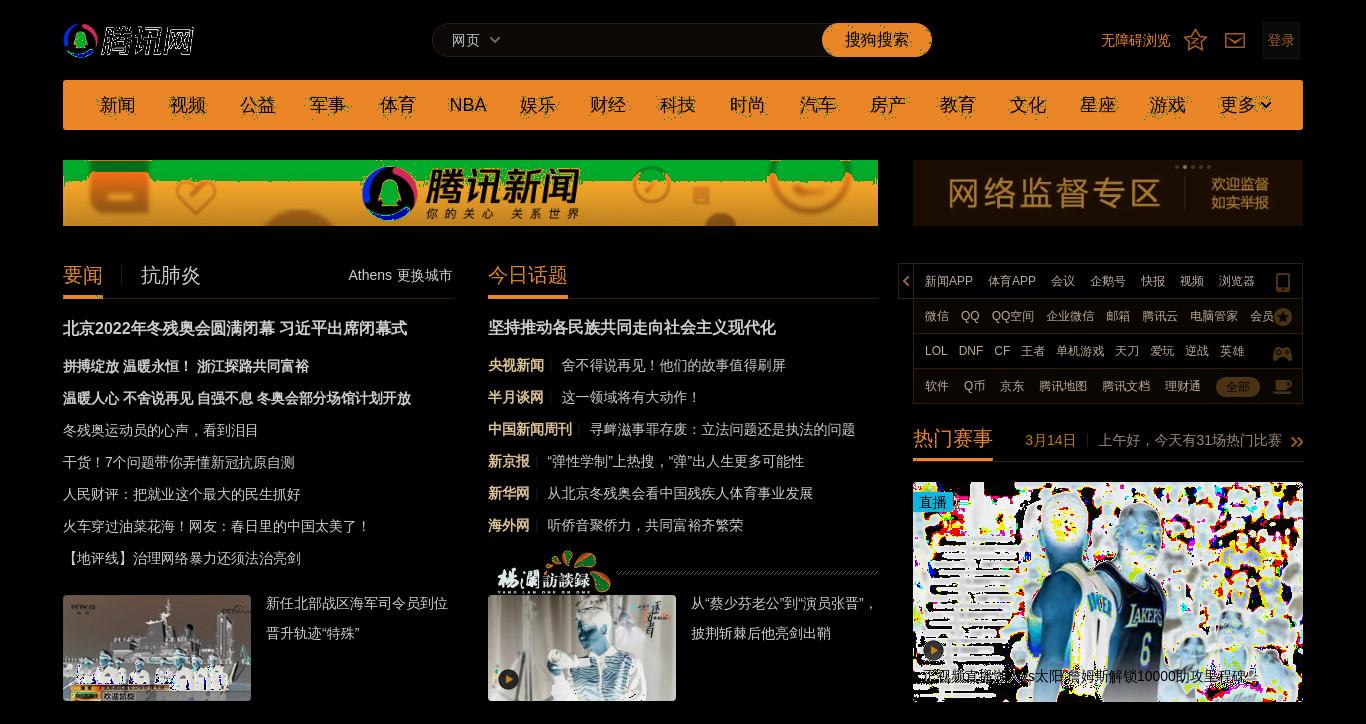Open 视频 in the navigation bar
1366x724 pixels.
tap(188, 105)
